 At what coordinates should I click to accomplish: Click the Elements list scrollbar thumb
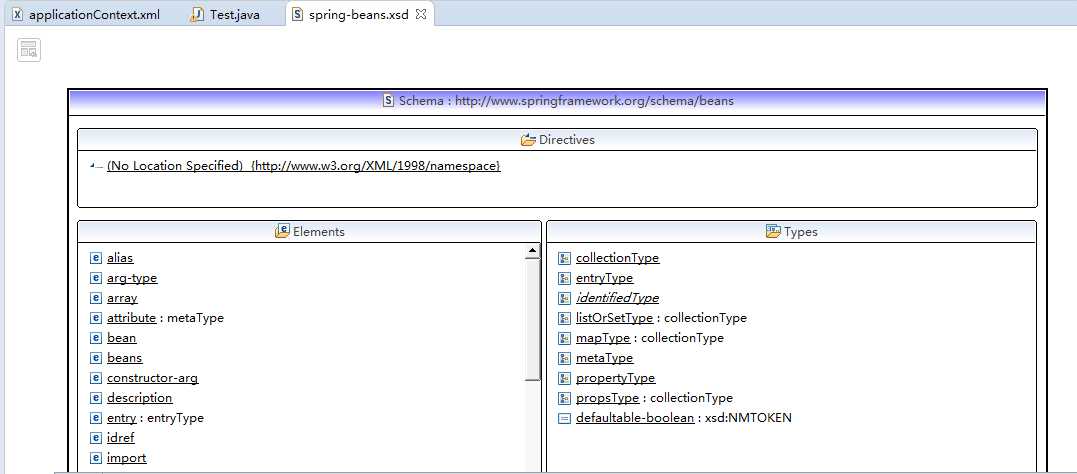[532, 320]
